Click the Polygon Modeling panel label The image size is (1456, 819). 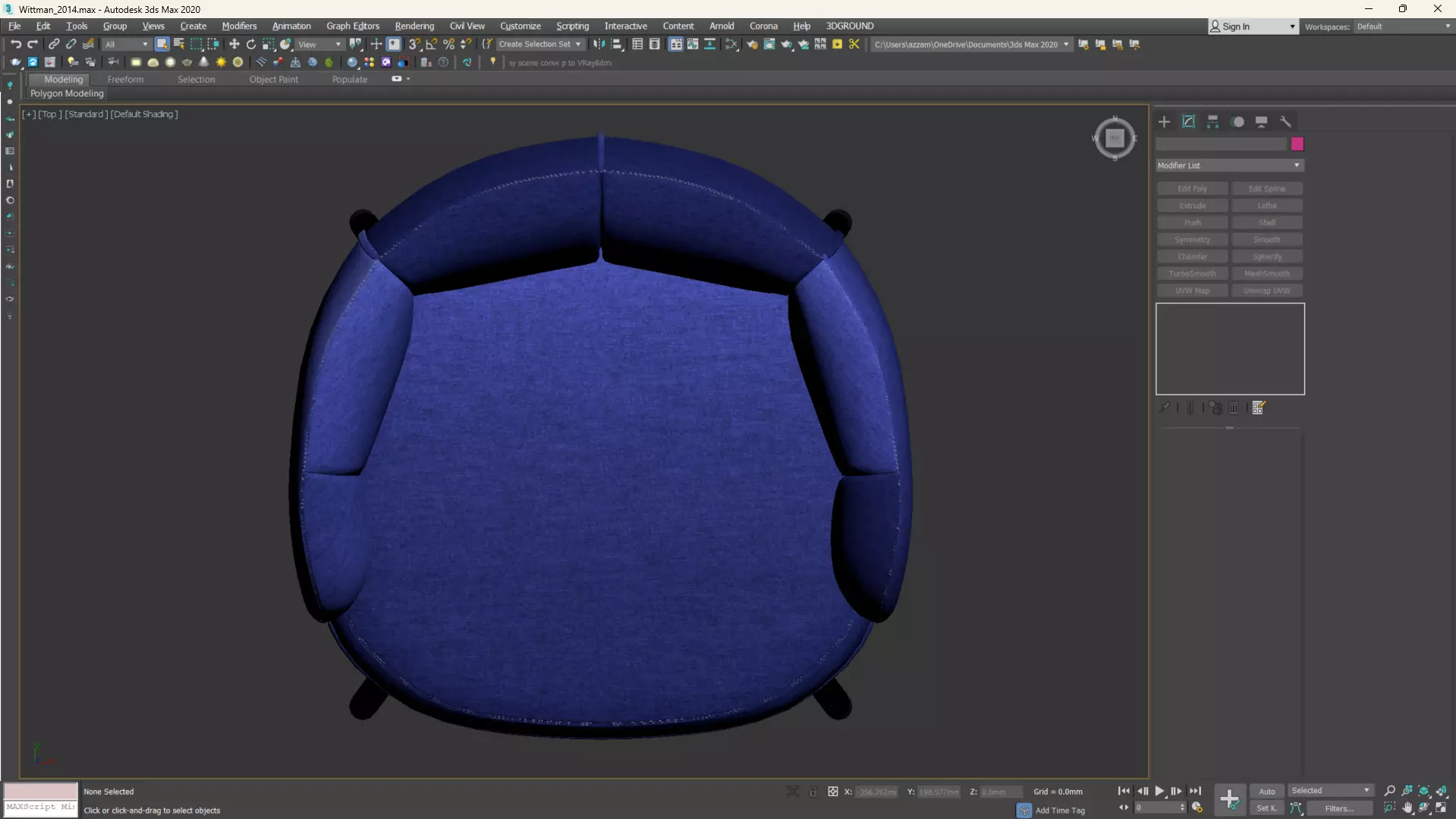(x=67, y=93)
